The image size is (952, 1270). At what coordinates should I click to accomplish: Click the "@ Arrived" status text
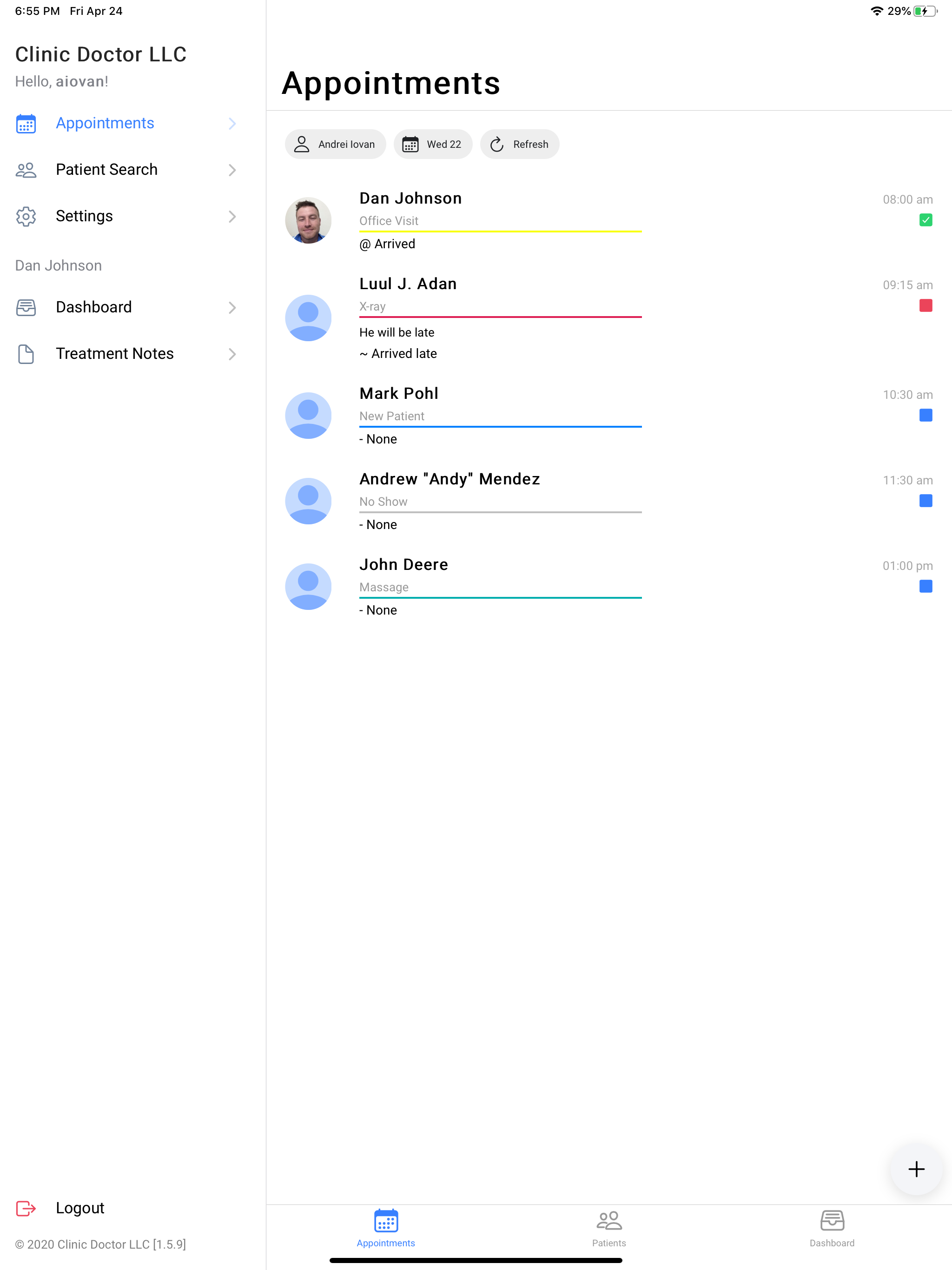pos(388,244)
